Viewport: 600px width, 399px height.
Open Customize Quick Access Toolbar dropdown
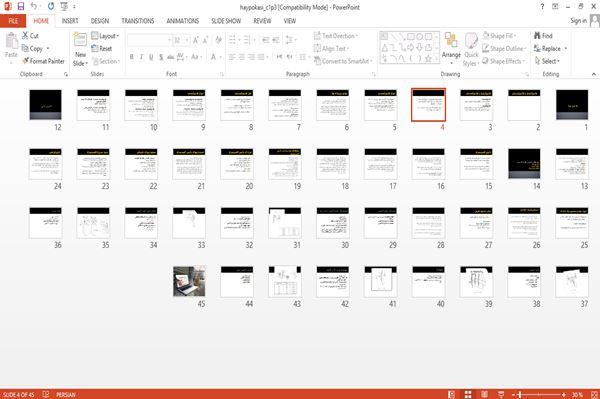pos(74,7)
